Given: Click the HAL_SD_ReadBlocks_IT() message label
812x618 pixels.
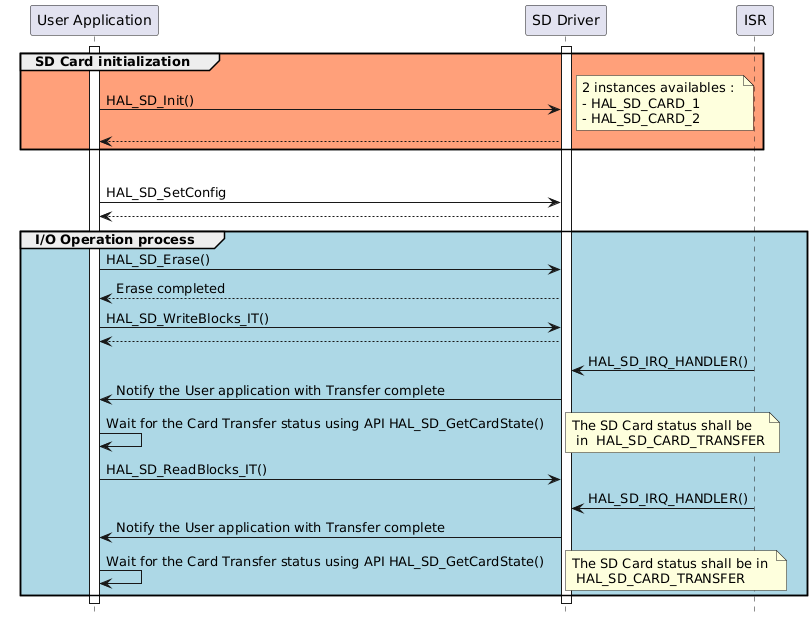Looking at the screenshot, I should 186,469.
